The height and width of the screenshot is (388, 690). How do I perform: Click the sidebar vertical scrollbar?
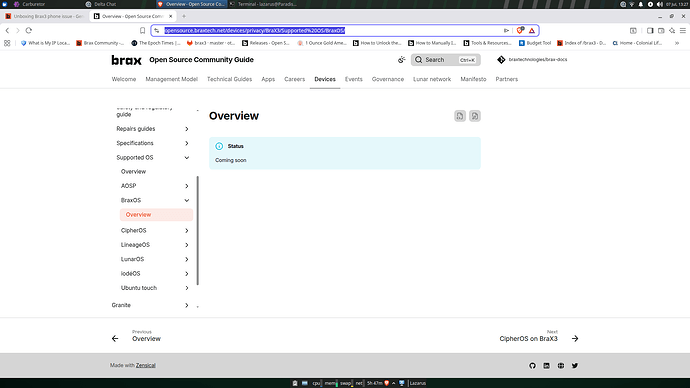tap(198, 231)
